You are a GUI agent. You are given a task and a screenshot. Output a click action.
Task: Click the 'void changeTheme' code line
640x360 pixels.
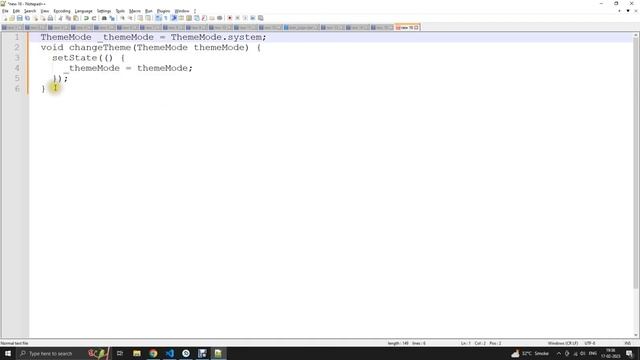click(151, 47)
